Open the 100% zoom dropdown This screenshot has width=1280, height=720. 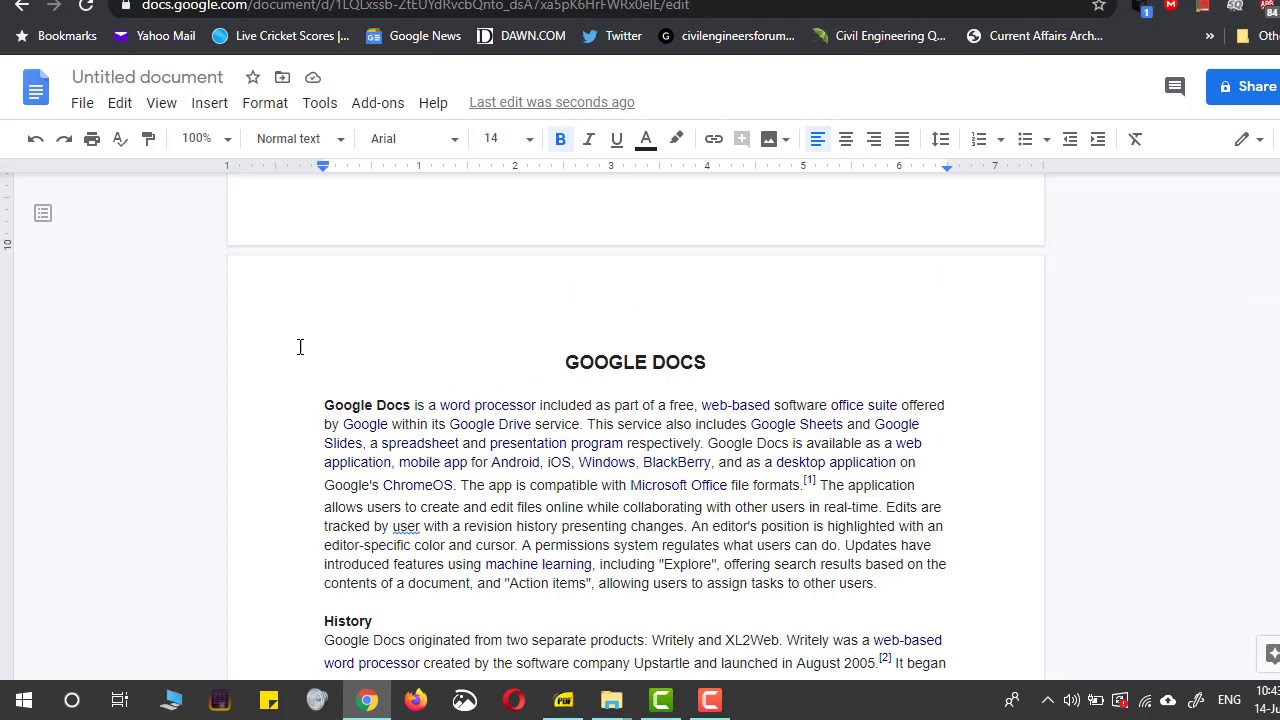coord(206,139)
